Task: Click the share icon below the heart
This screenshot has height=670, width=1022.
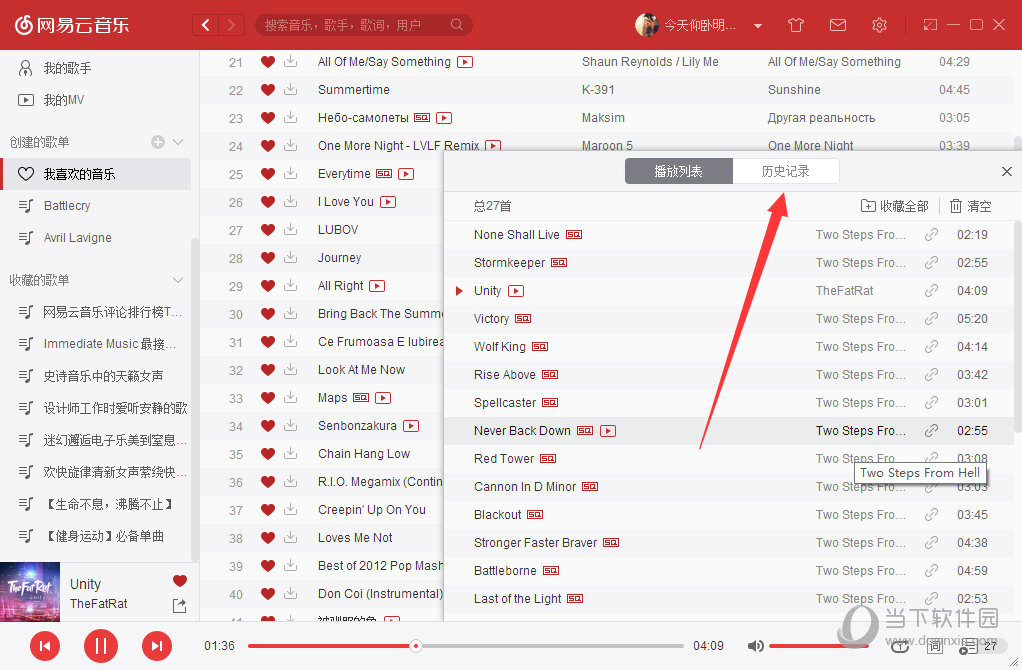Action: click(179, 605)
